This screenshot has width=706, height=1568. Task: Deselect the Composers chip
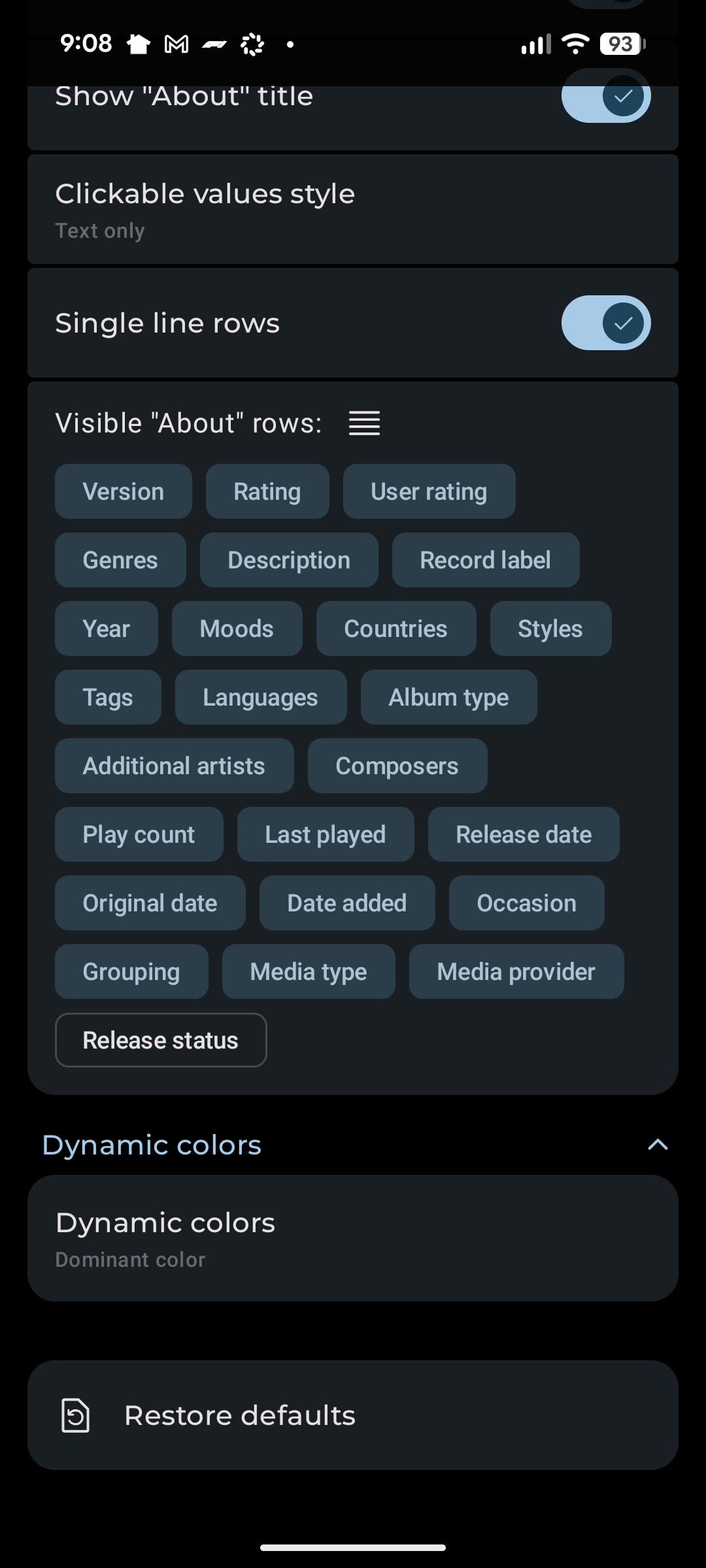397,766
